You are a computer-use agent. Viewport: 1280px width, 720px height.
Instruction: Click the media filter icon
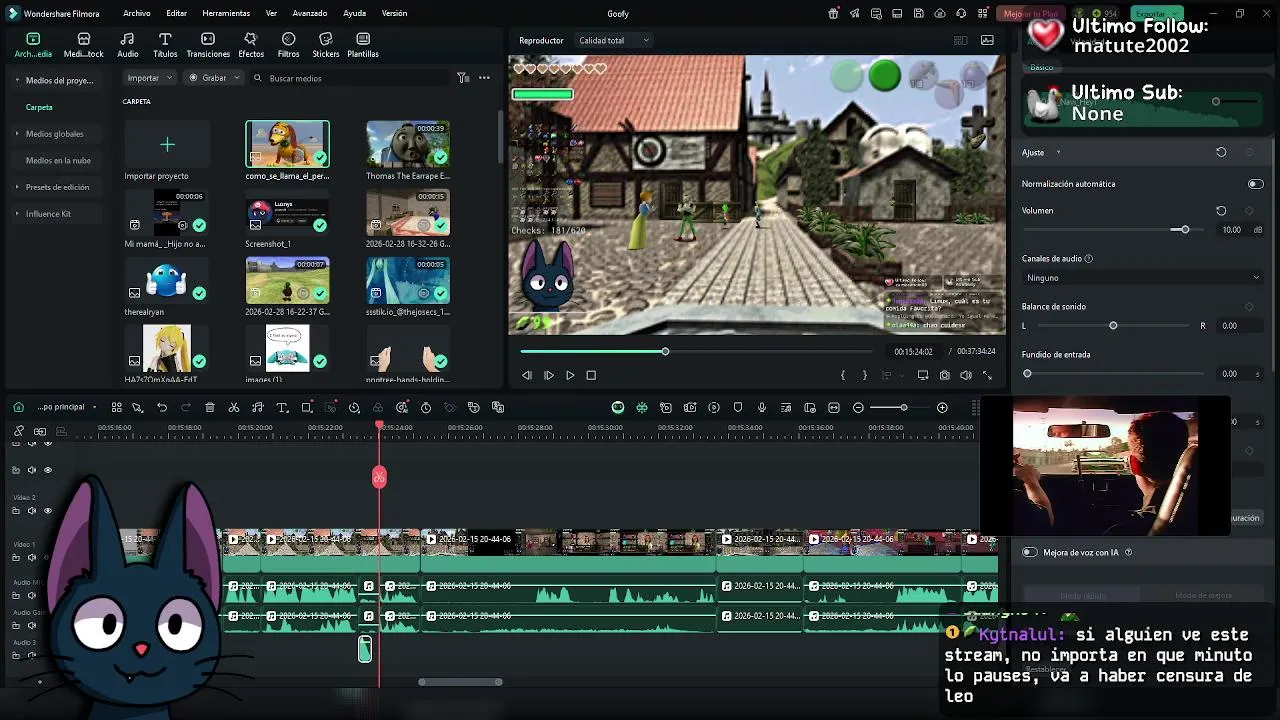pos(463,78)
